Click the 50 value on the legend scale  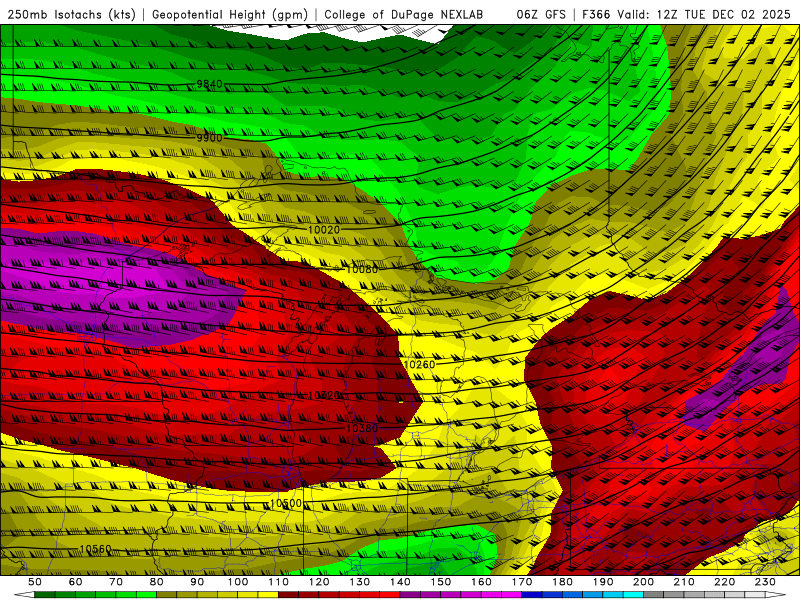point(35,582)
